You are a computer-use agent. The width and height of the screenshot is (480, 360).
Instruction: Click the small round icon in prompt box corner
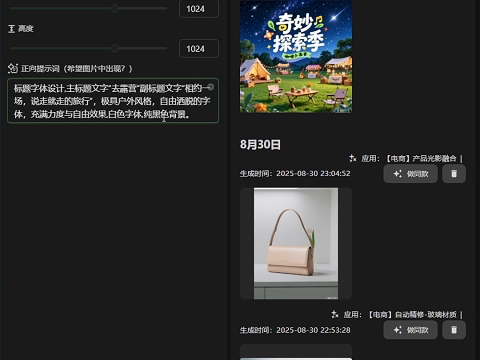pos(211,87)
